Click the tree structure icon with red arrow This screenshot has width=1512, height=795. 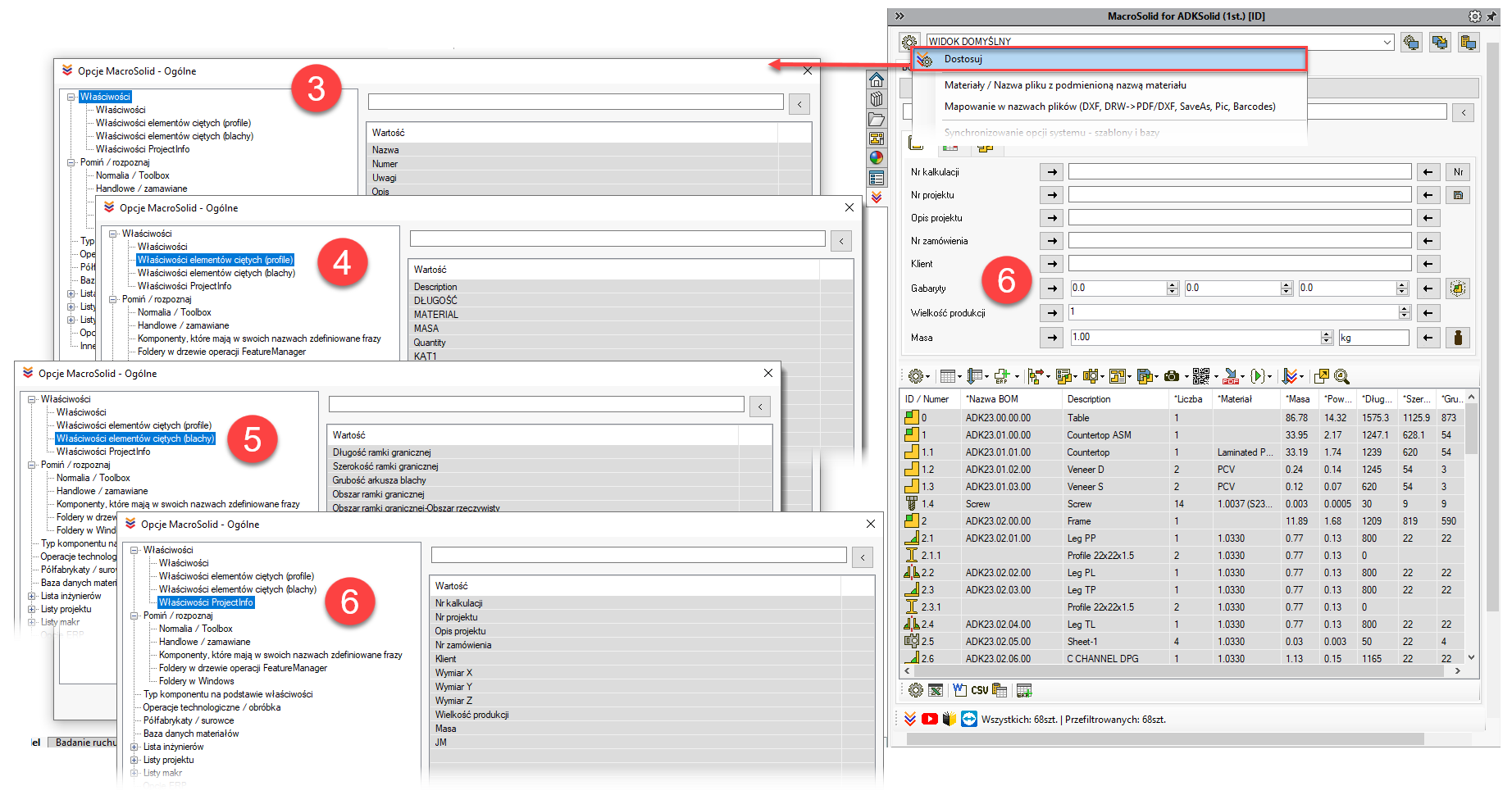[x=1035, y=376]
